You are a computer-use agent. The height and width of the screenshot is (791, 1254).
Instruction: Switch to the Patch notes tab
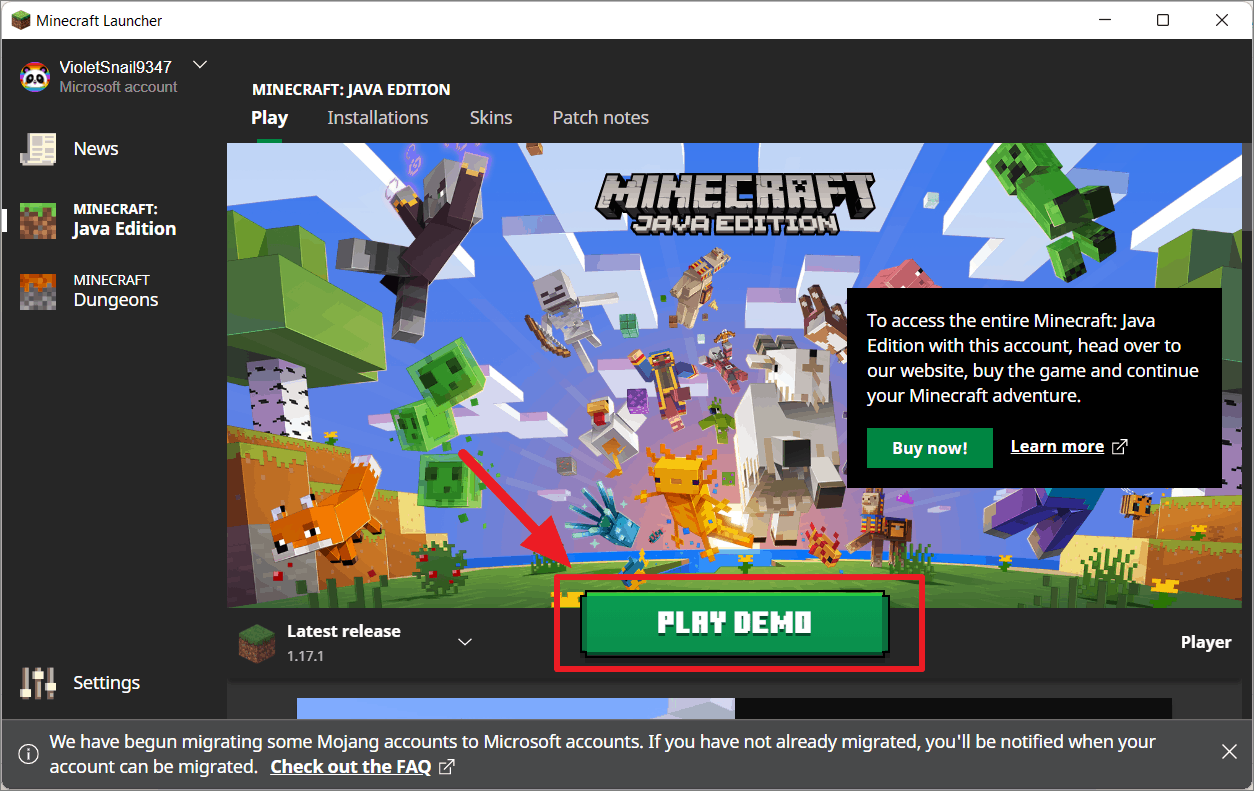601,117
